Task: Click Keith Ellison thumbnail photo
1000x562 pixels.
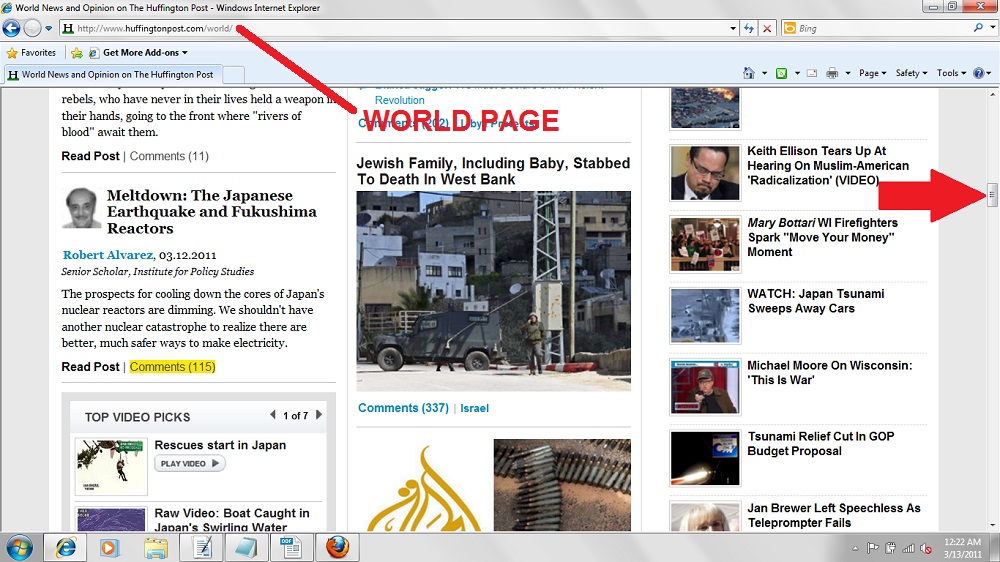Action: click(705, 173)
